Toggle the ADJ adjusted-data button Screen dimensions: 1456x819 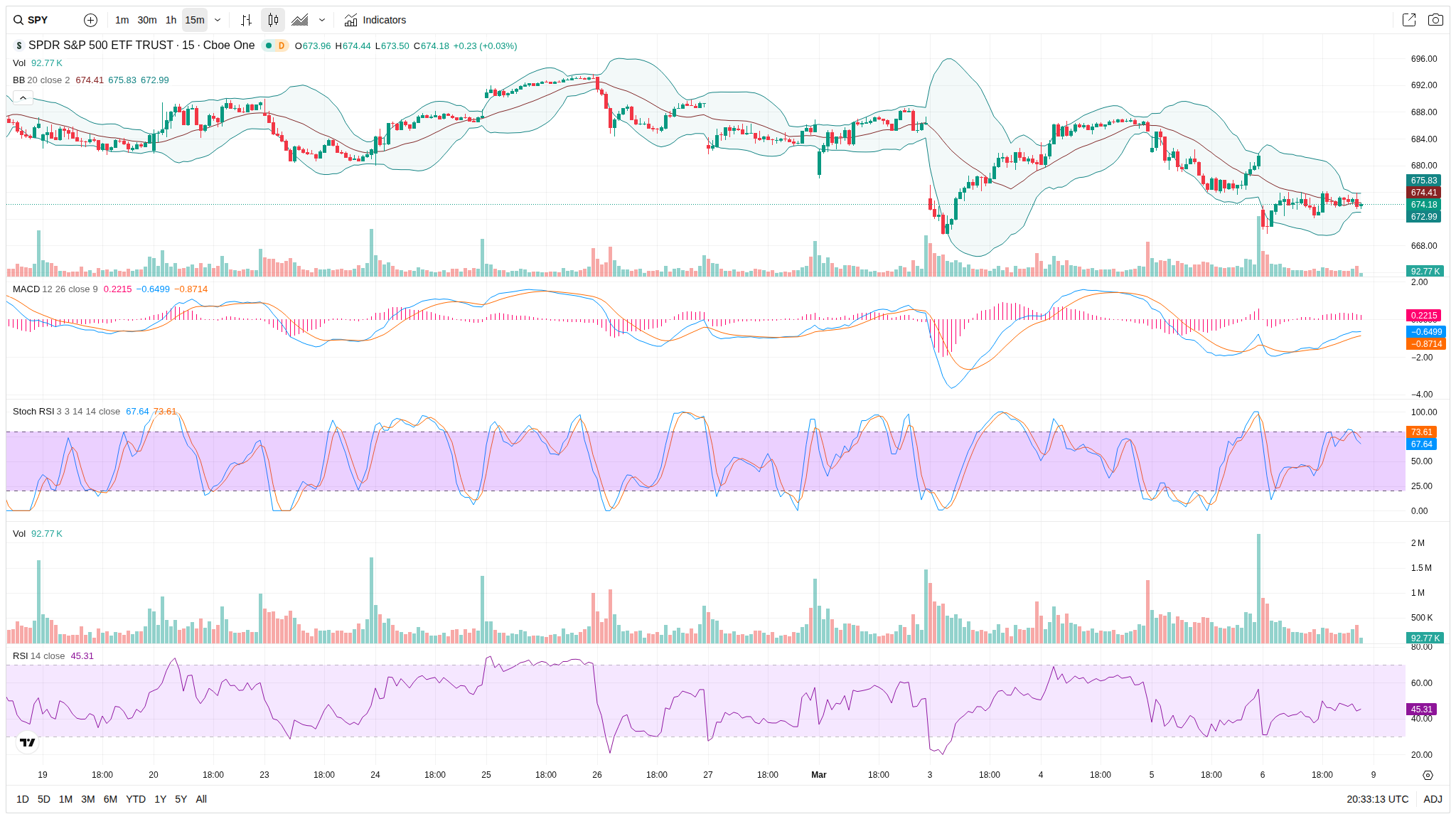[1433, 799]
